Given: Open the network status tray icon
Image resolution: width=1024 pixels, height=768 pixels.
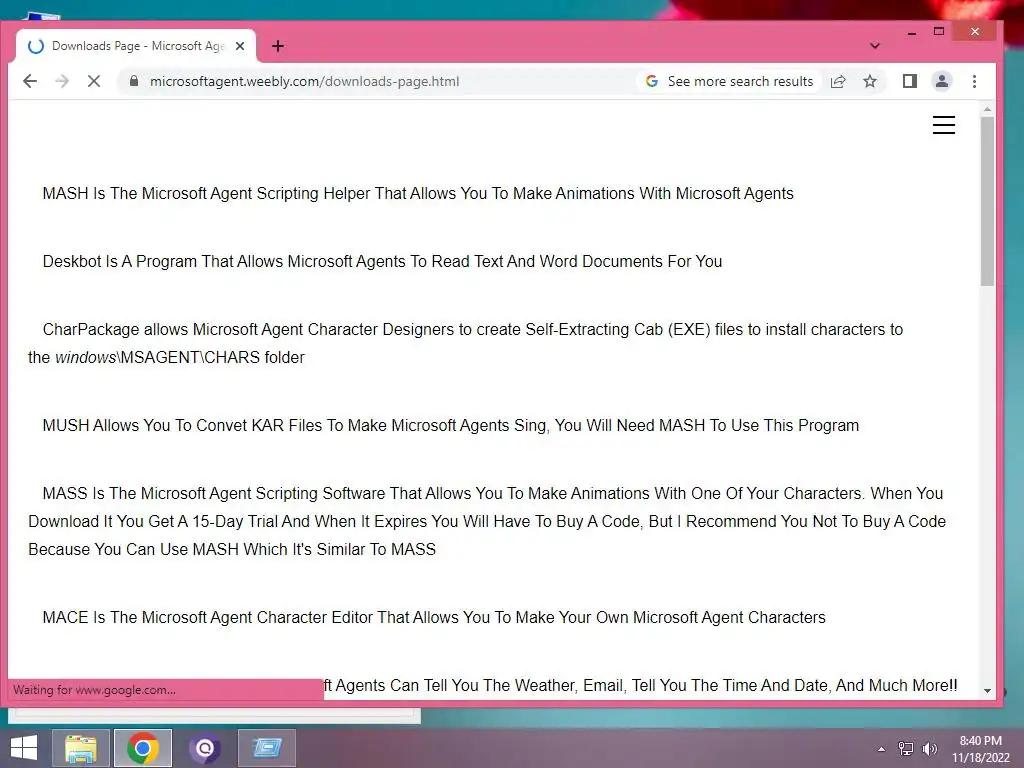Looking at the screenshot, I should click(x=906, y=749).
